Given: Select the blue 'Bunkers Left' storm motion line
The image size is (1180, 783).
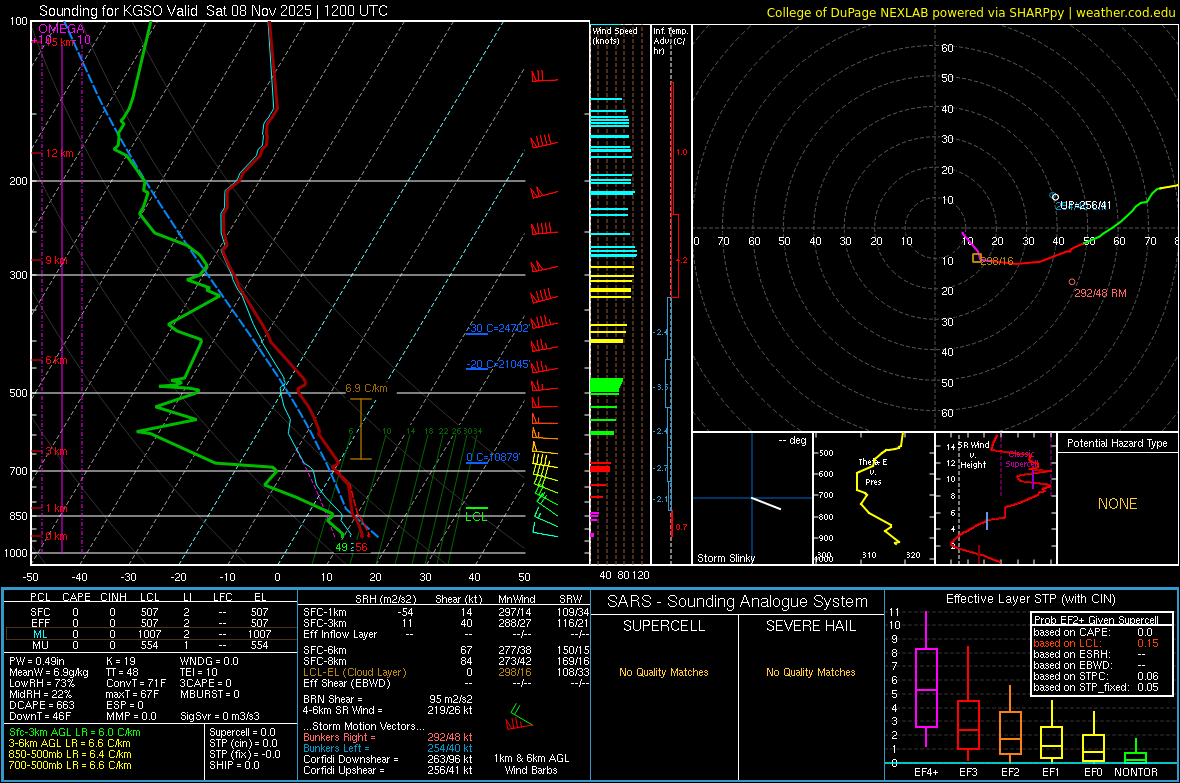Looking at the screenshot, I should (x=388, y=748).
